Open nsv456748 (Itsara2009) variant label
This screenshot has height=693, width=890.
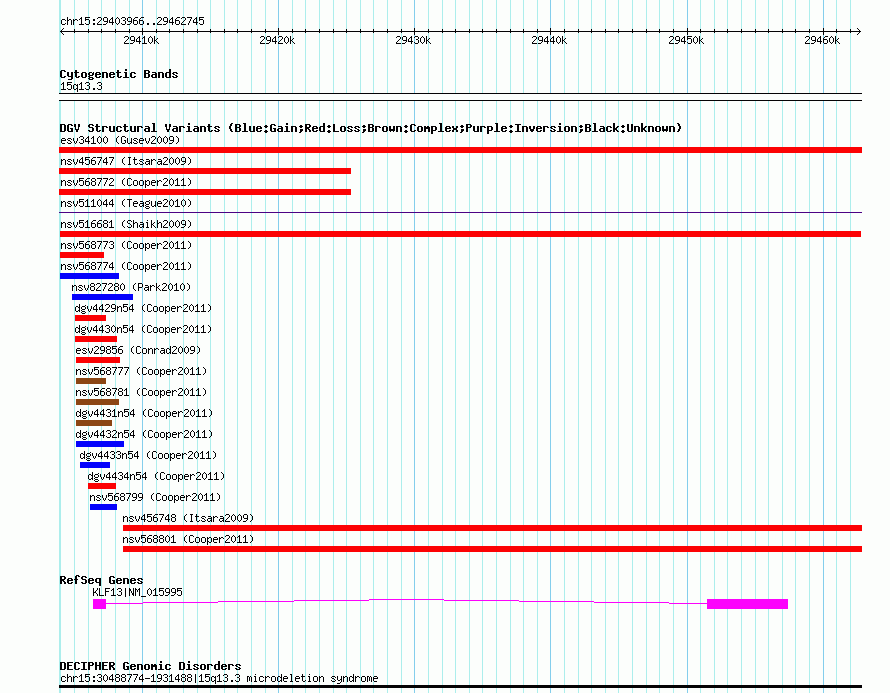tap(188, 518)
